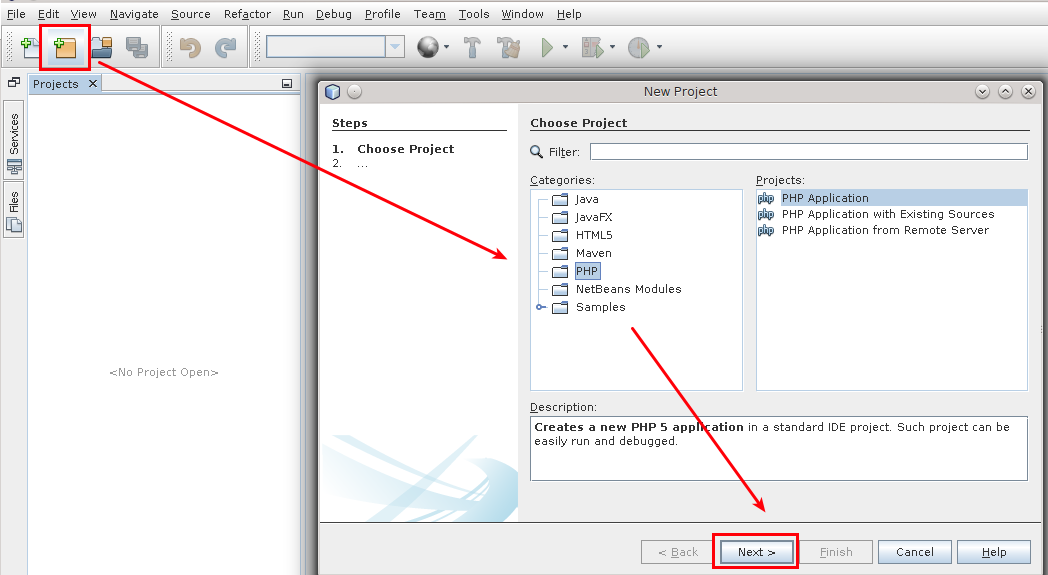Open the Navigate menu
Screen dimensions: 1048x575
point(134,13)
